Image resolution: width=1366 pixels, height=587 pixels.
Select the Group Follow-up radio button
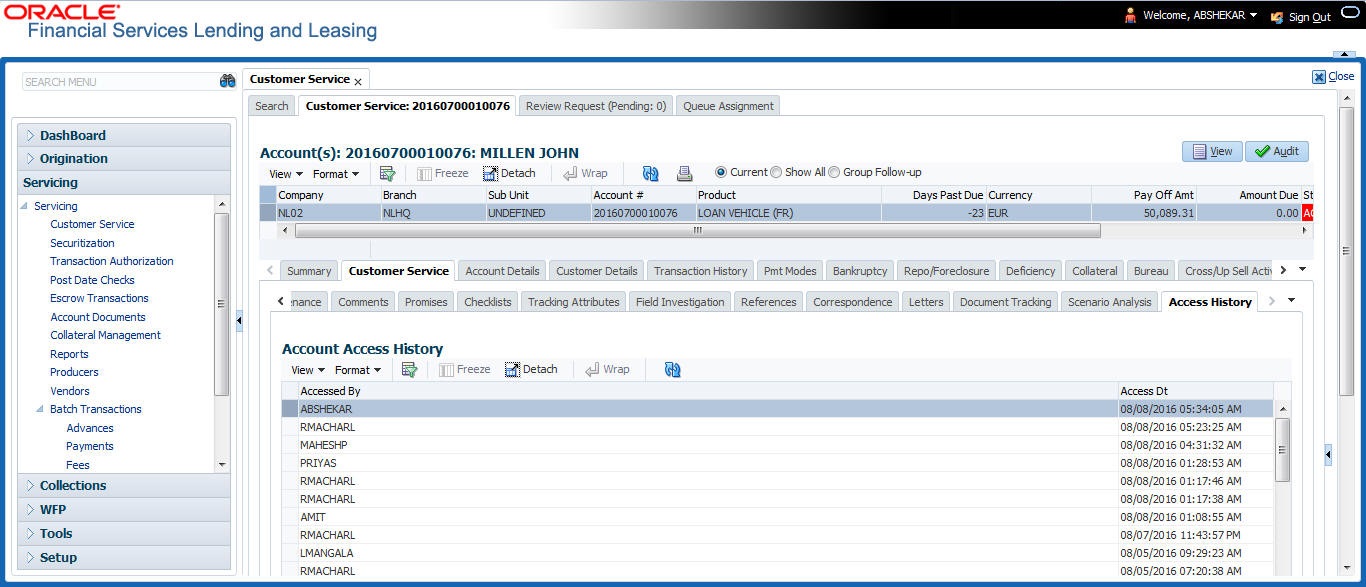click(834, 172)
